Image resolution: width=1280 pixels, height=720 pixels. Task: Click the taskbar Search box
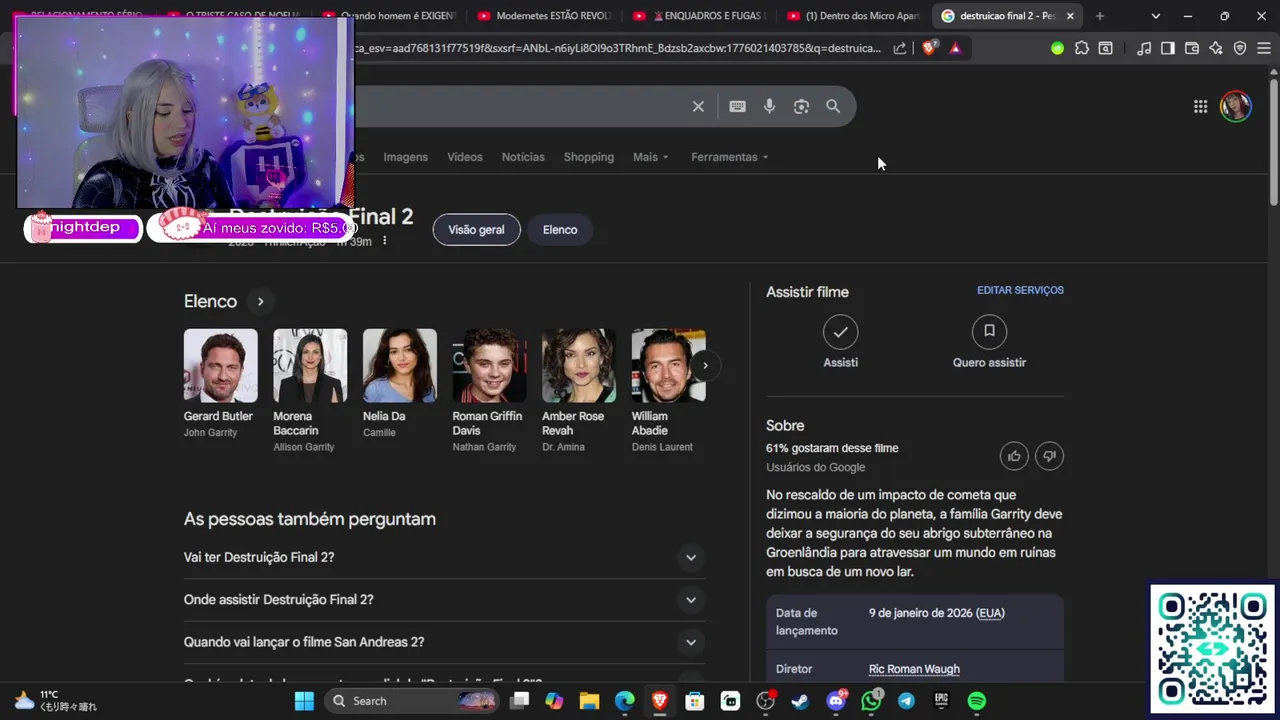pos(413,701)
